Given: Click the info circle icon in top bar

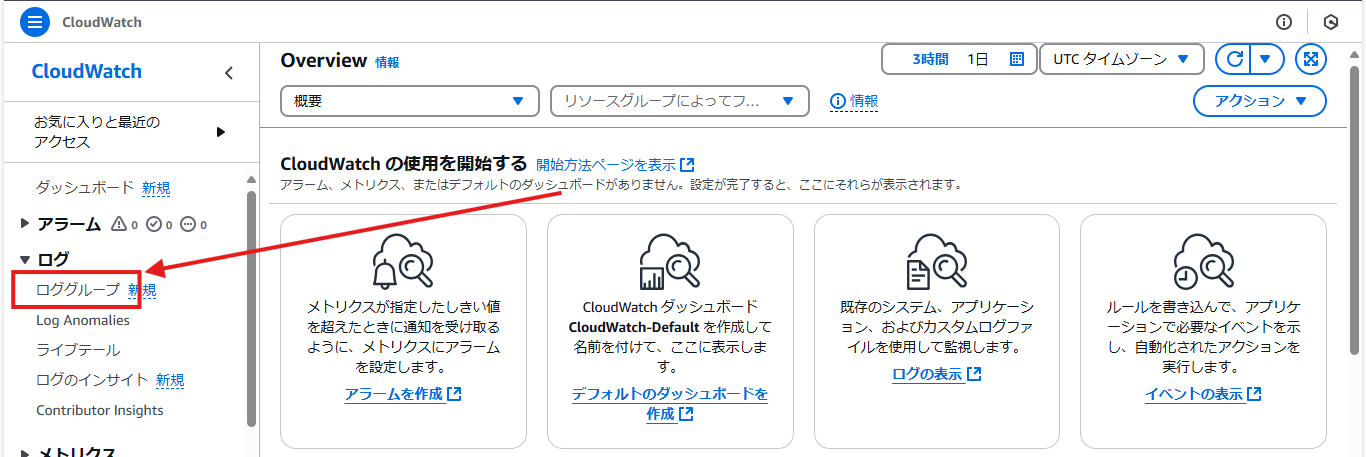Looking at the screenshot, I should (x=1284, y=22).
